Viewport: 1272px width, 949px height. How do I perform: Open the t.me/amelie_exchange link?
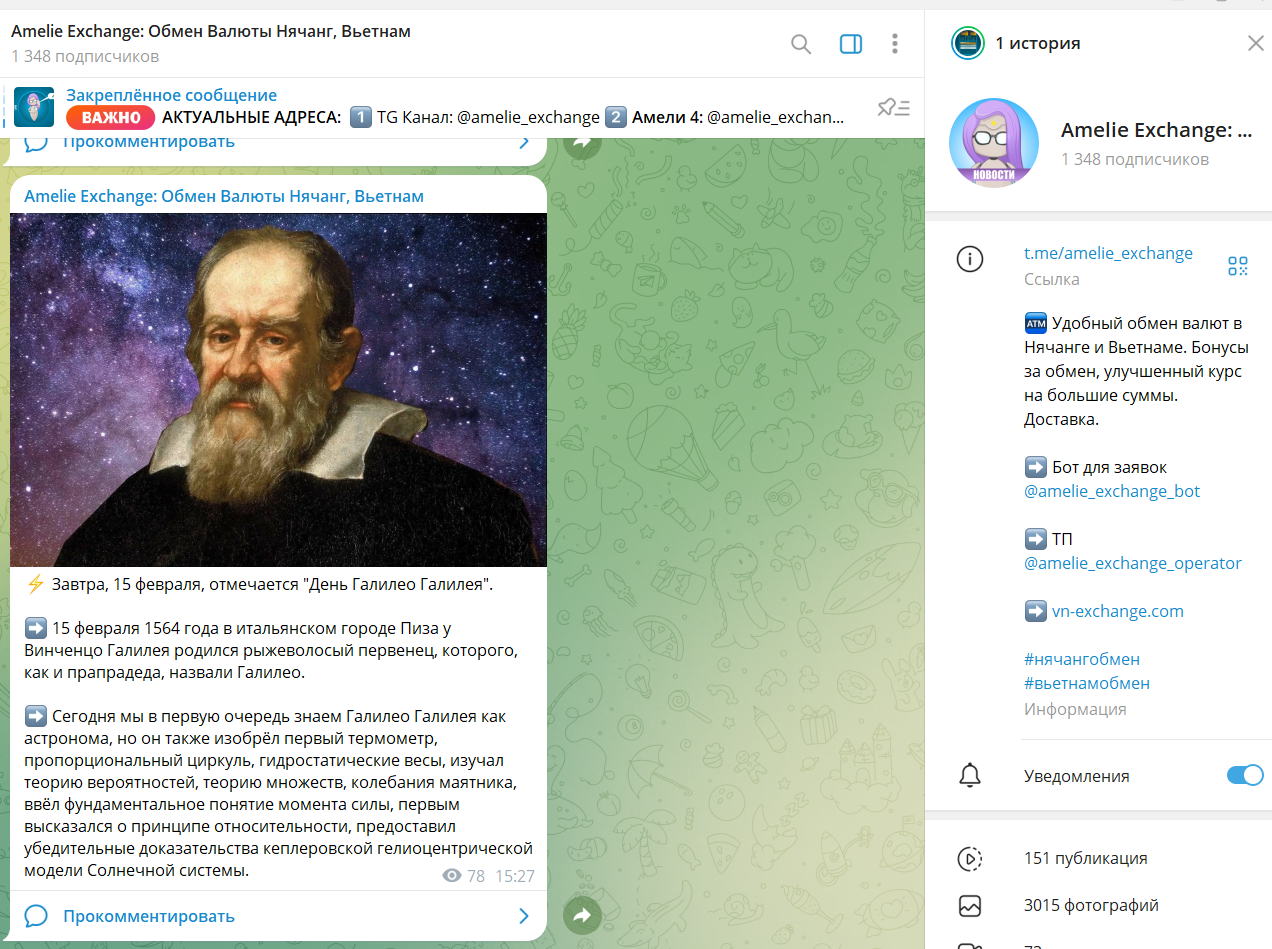point(1108,253)
